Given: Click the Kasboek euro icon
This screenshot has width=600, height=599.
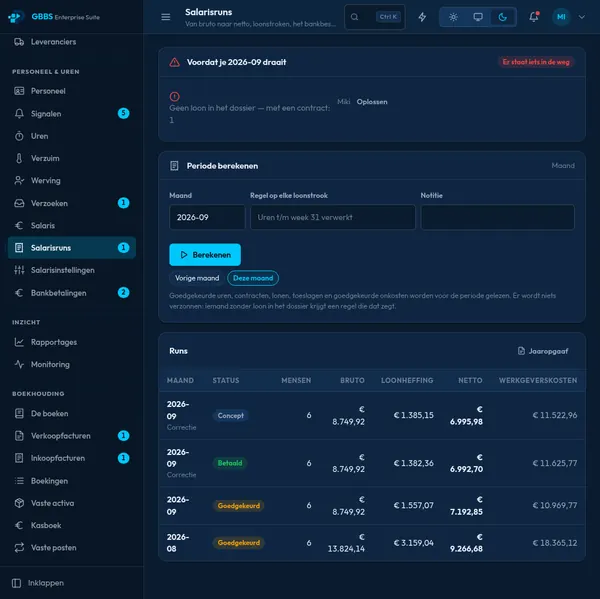Looking at the screenshot, I should (x=19, y=525).
